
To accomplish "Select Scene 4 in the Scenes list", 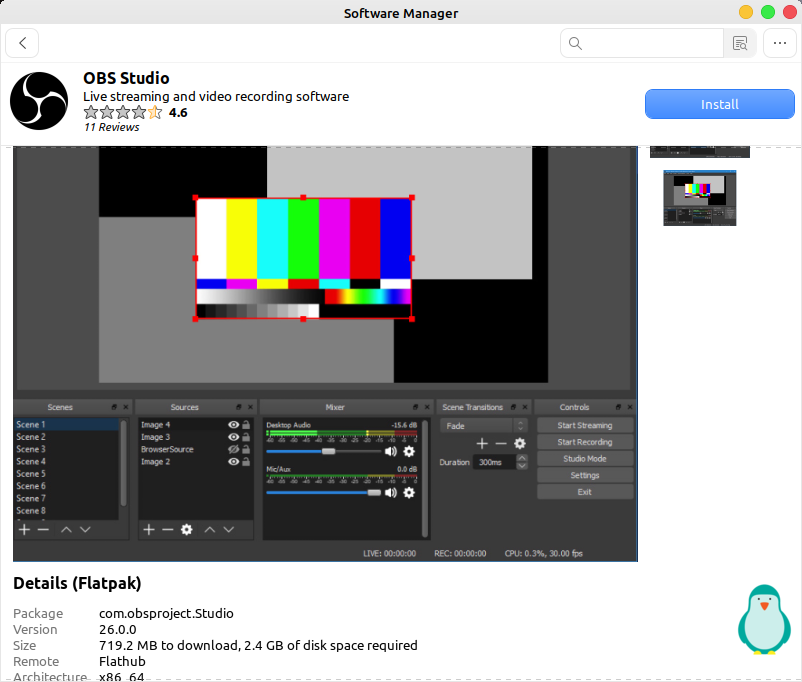I will point(66,461).
